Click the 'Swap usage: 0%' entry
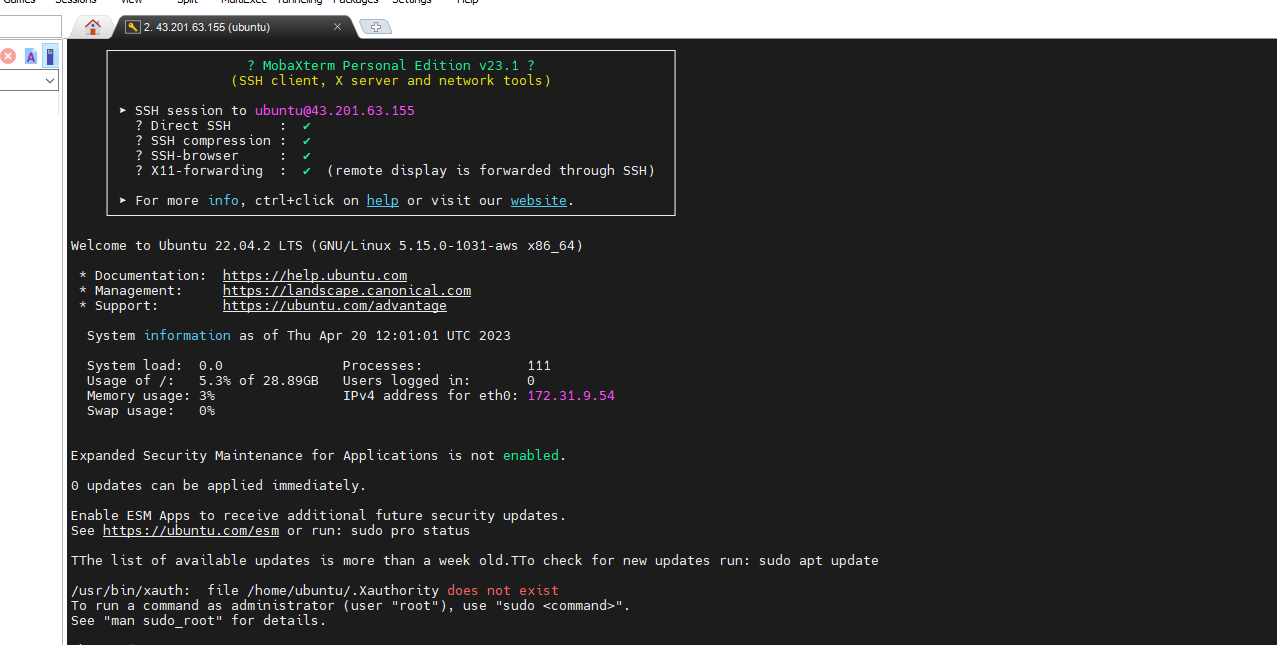Image resolution: width=1277 pixels, height=645 pixels. click(x=151, y=410)
